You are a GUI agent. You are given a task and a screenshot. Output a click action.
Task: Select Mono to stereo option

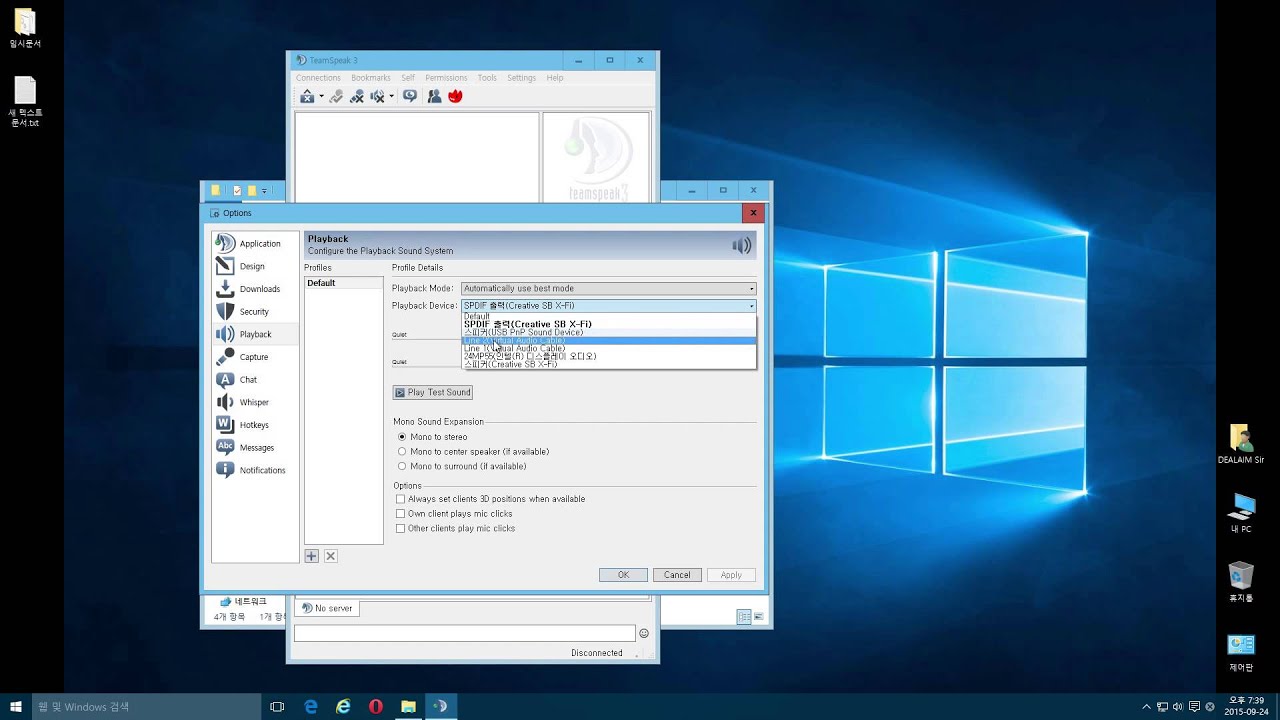[432, 437]
